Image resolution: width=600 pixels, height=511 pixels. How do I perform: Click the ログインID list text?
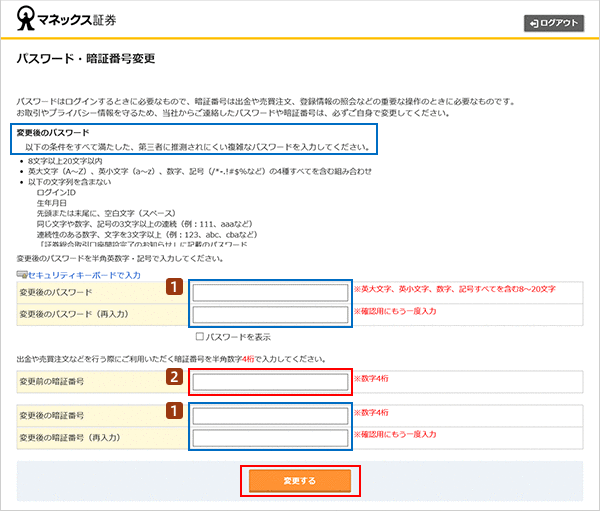click(56, 193)
